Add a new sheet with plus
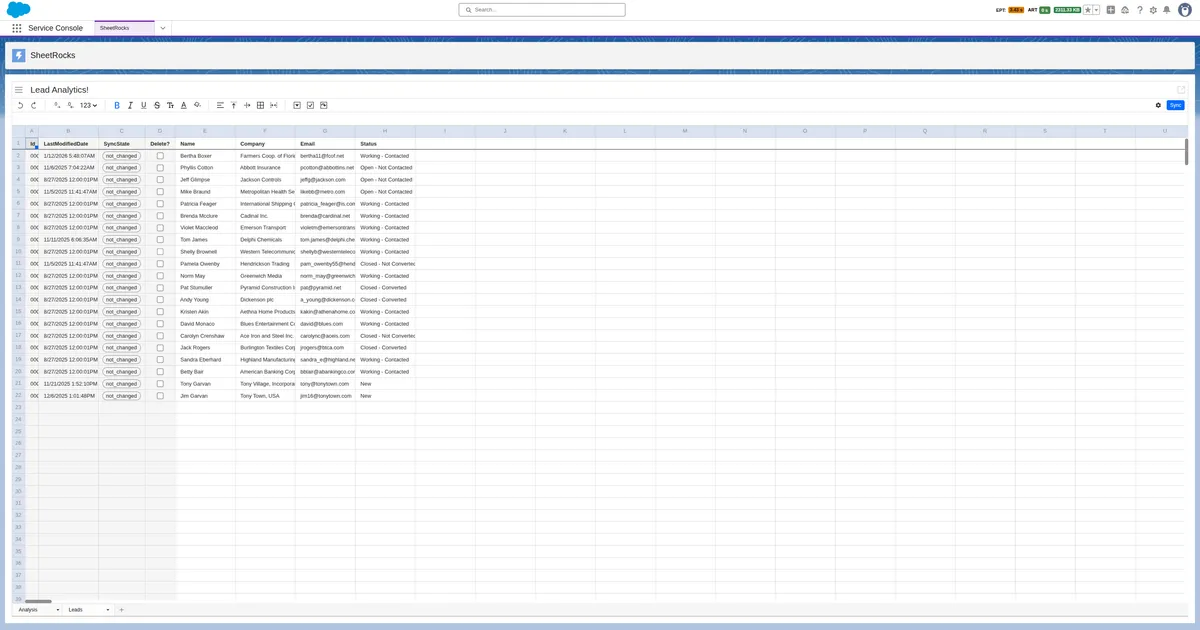This screenshot has width=1200, height=630. (x=122, y=609)
